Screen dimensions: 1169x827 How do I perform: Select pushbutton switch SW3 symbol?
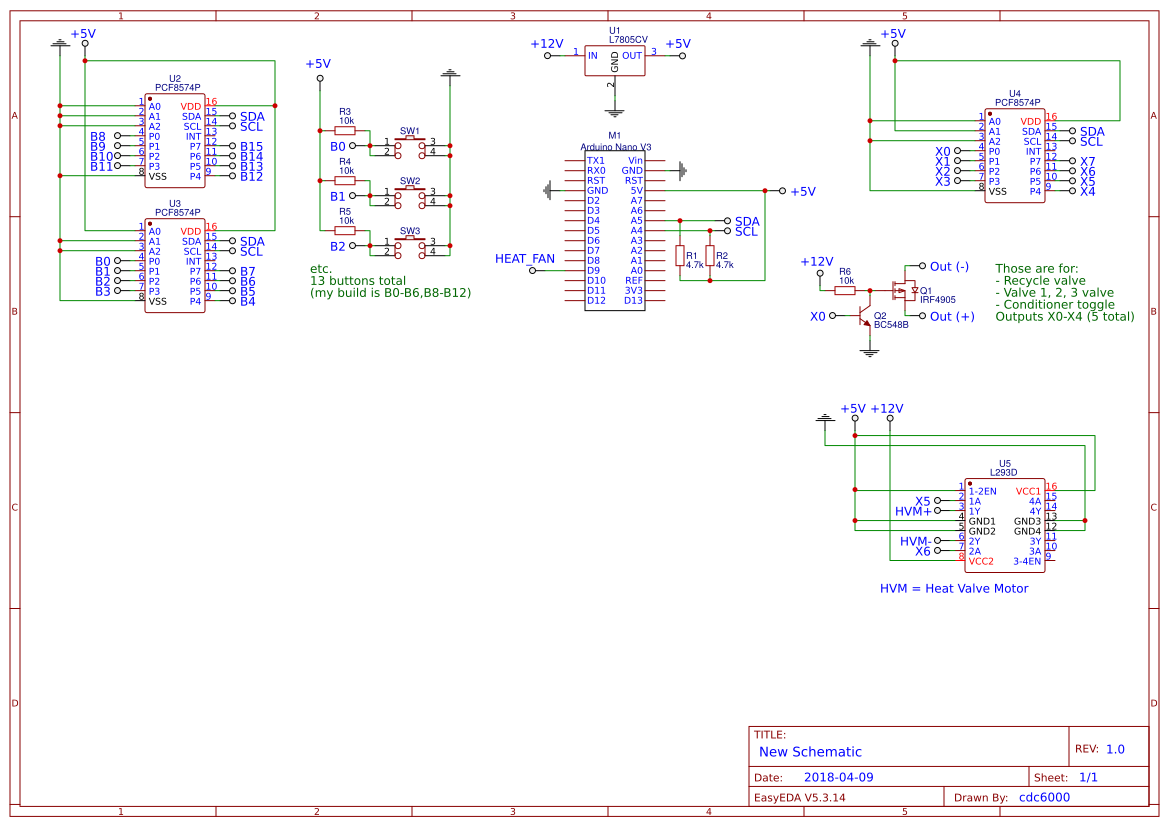pyautogui.click(x=410, y=246)
